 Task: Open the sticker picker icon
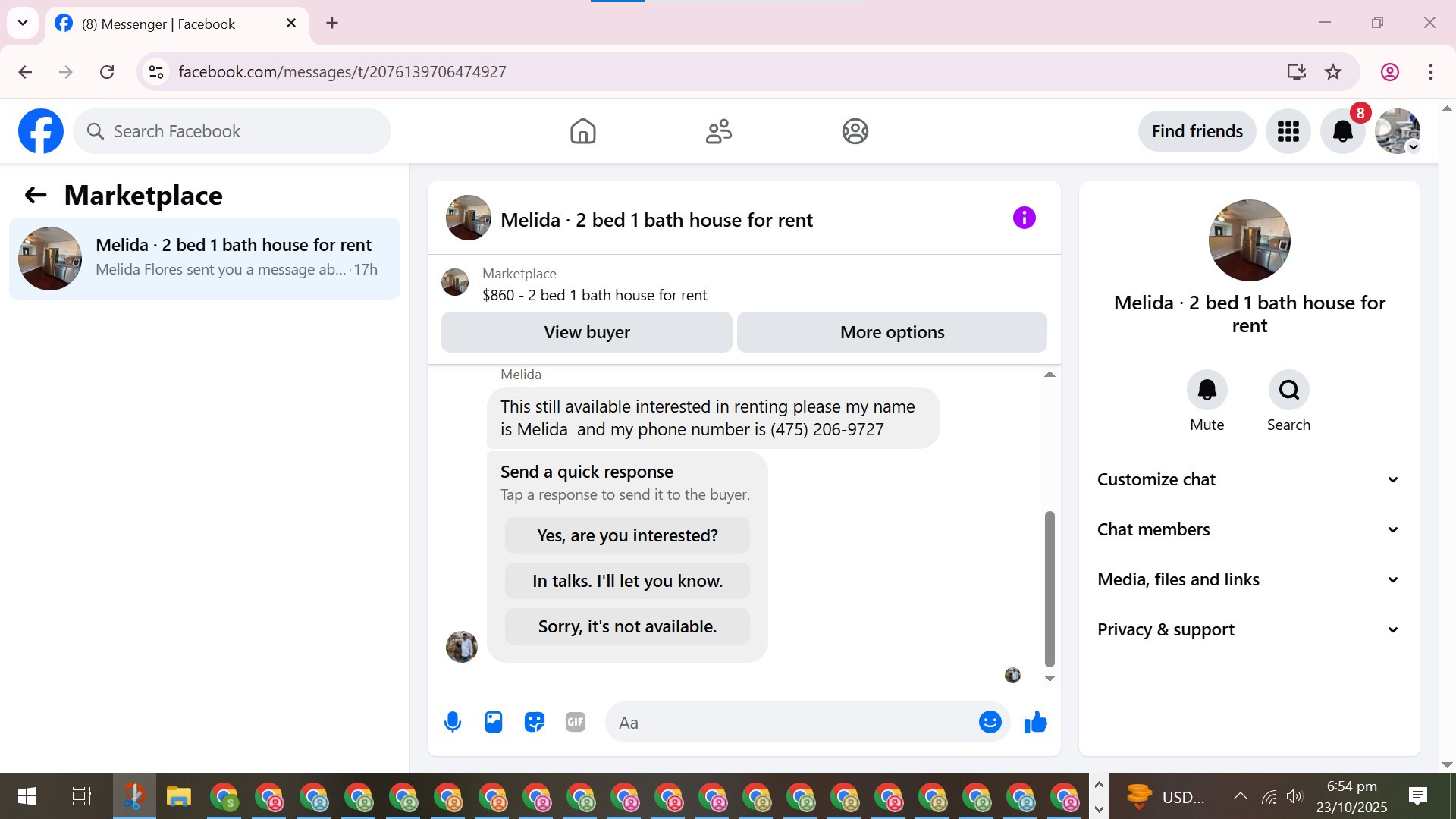tap(535, 722)
